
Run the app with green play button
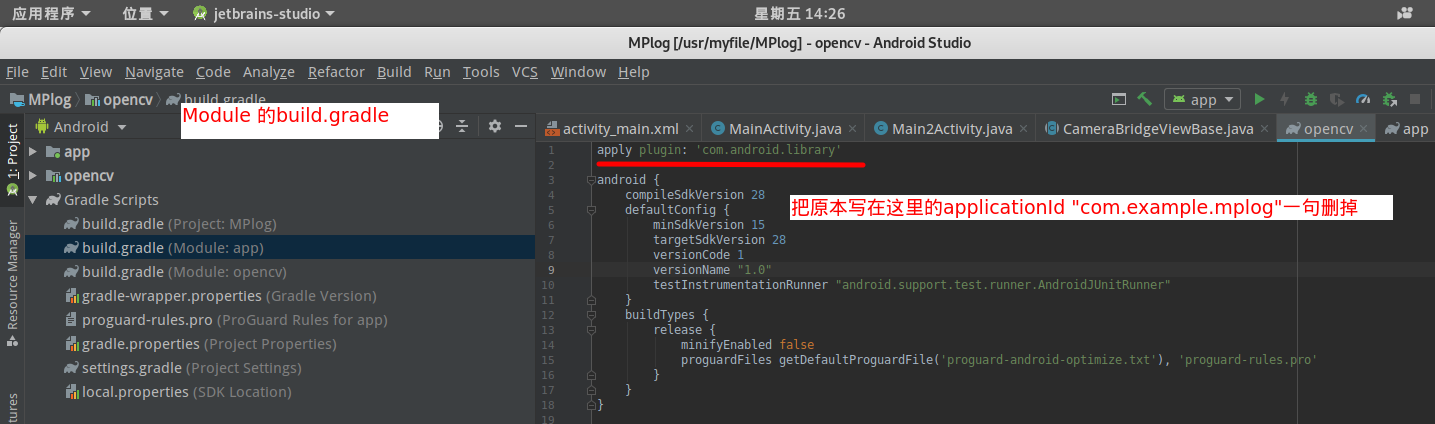point(1260,99)
